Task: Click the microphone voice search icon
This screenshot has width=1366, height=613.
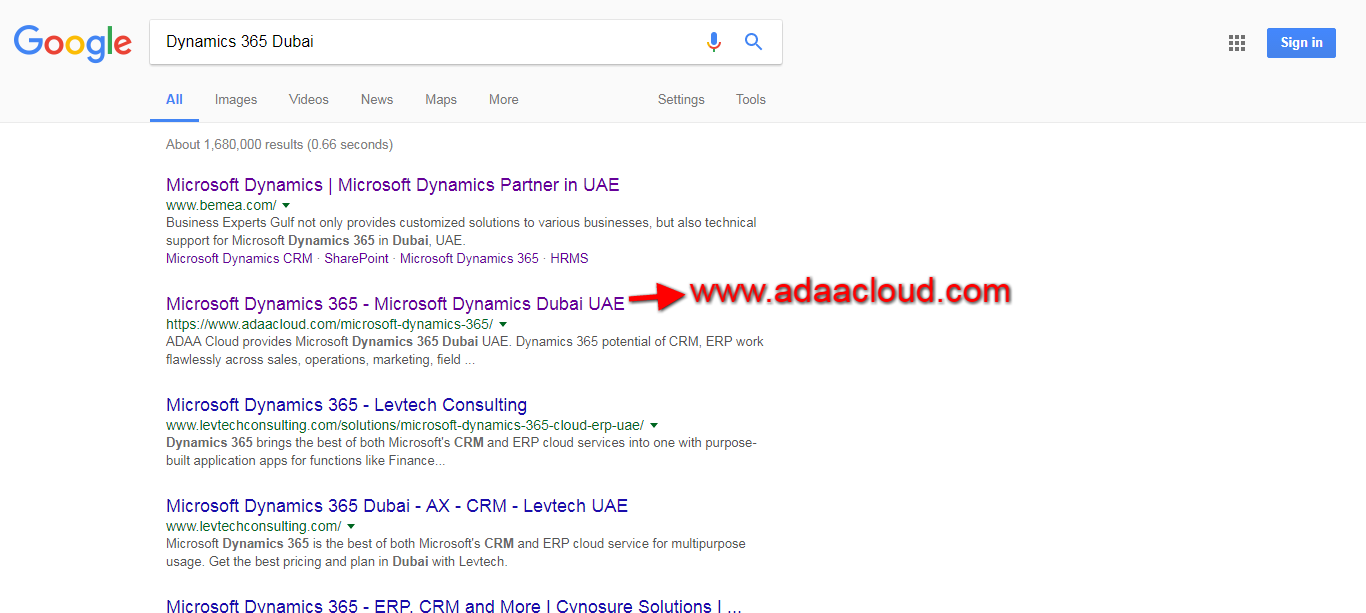Action: coord(713,42)
